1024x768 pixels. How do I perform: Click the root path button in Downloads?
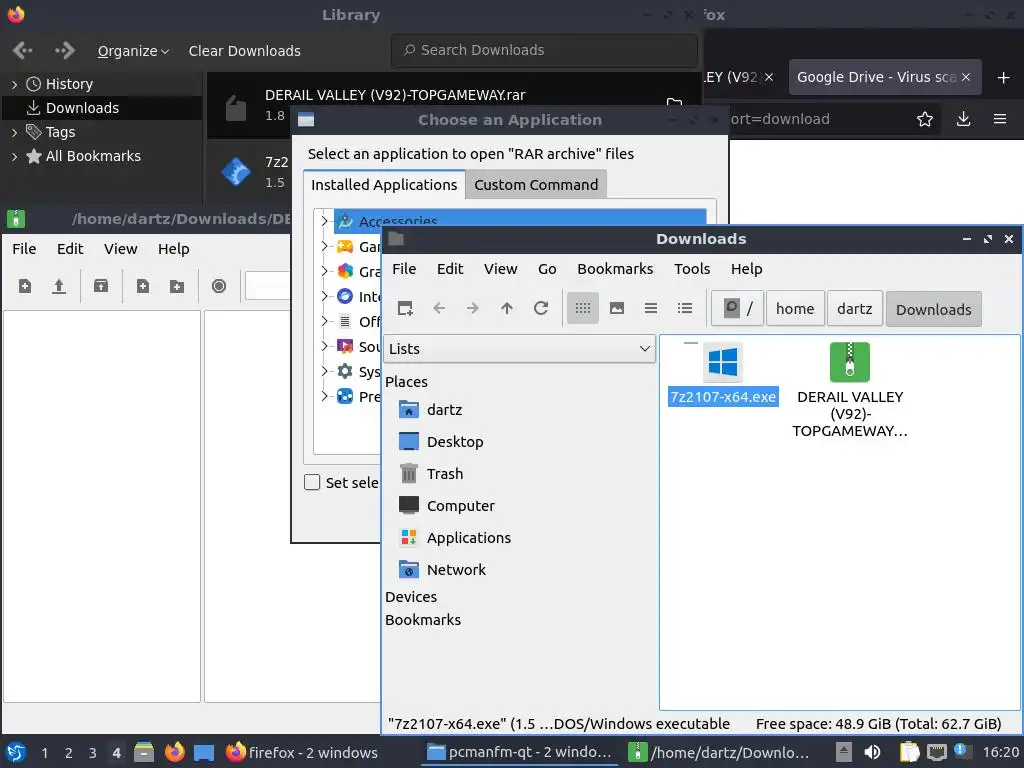737,308
